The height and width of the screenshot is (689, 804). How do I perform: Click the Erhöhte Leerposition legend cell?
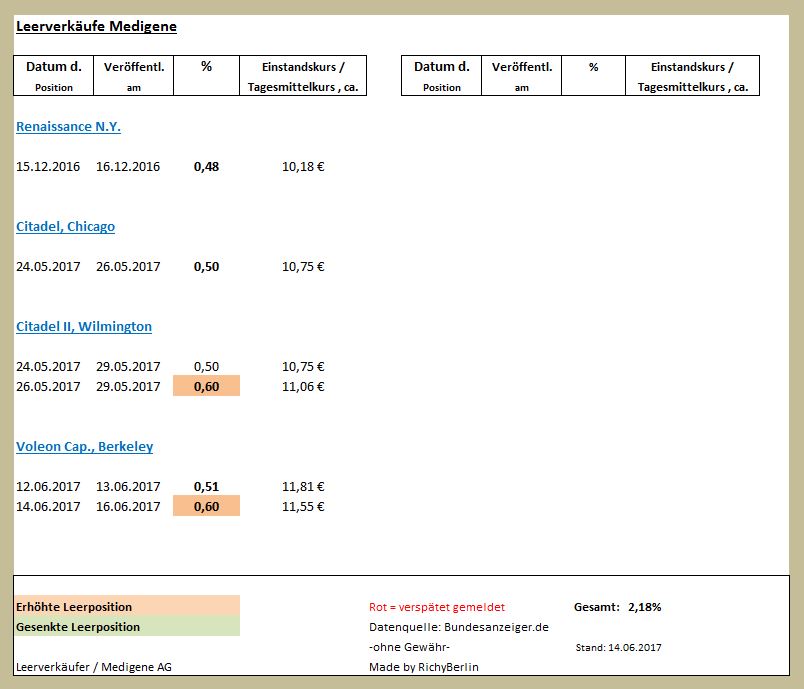127,606
